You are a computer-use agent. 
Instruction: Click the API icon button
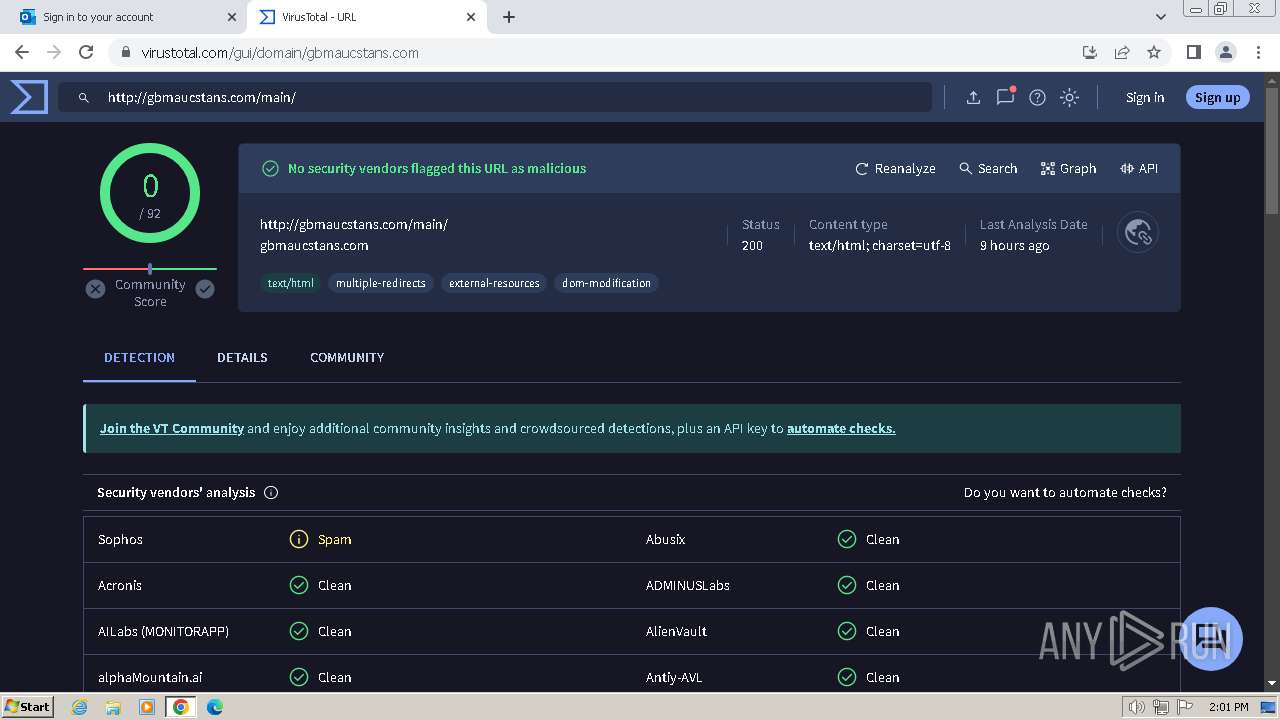coord(1139,168)
